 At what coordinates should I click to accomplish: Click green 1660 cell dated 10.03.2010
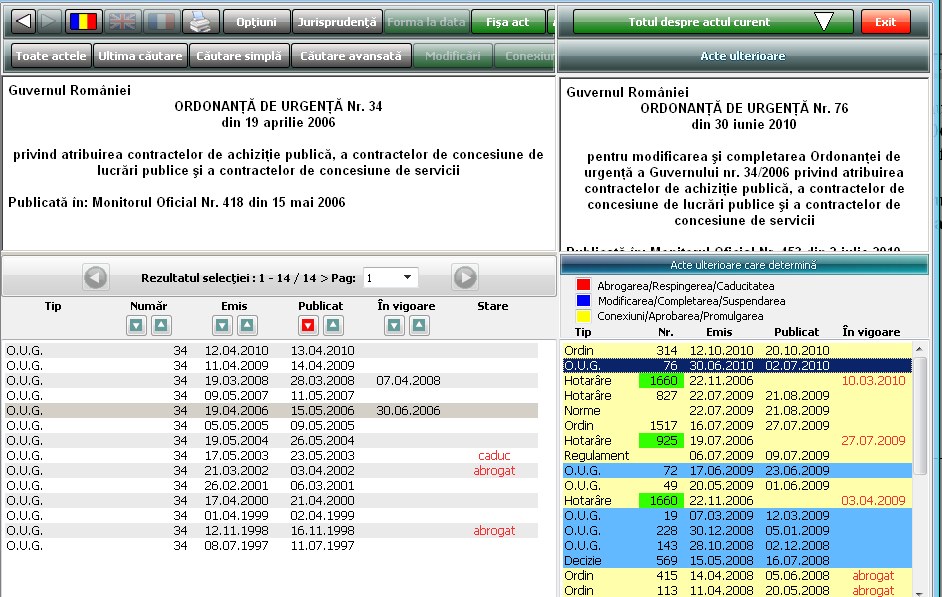659,380
